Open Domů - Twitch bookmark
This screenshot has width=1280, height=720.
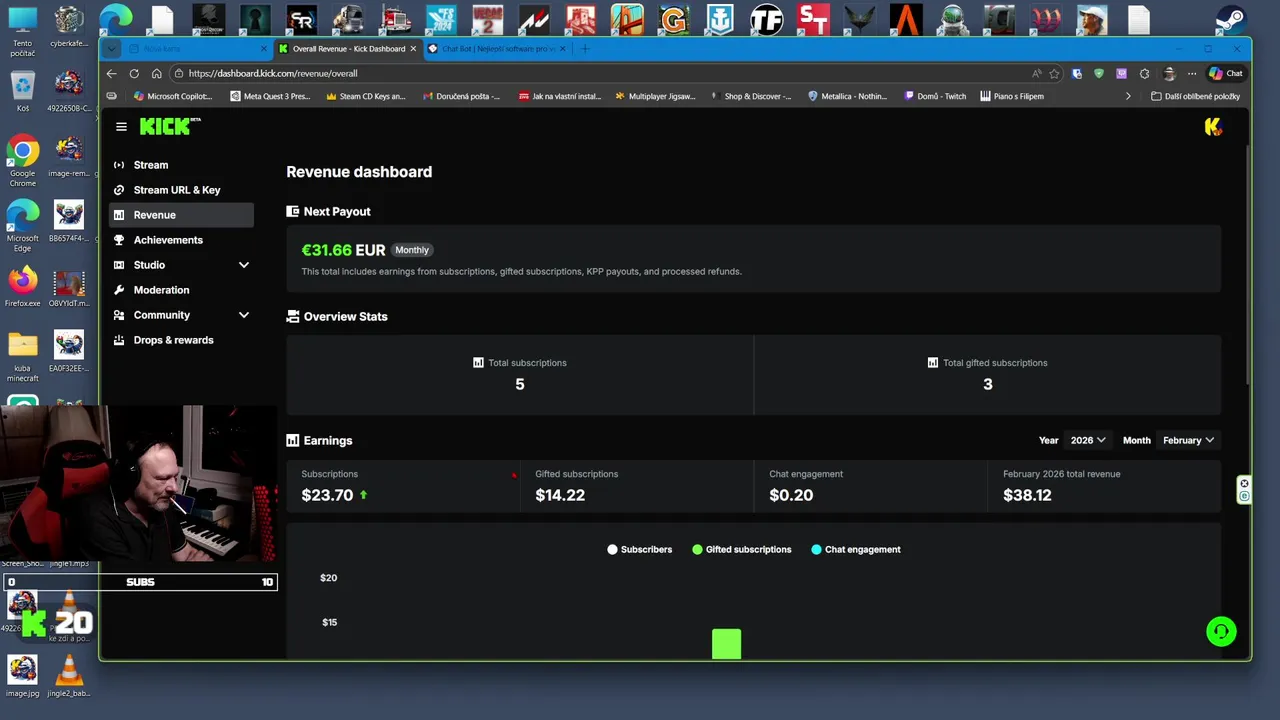coord(935,96)
